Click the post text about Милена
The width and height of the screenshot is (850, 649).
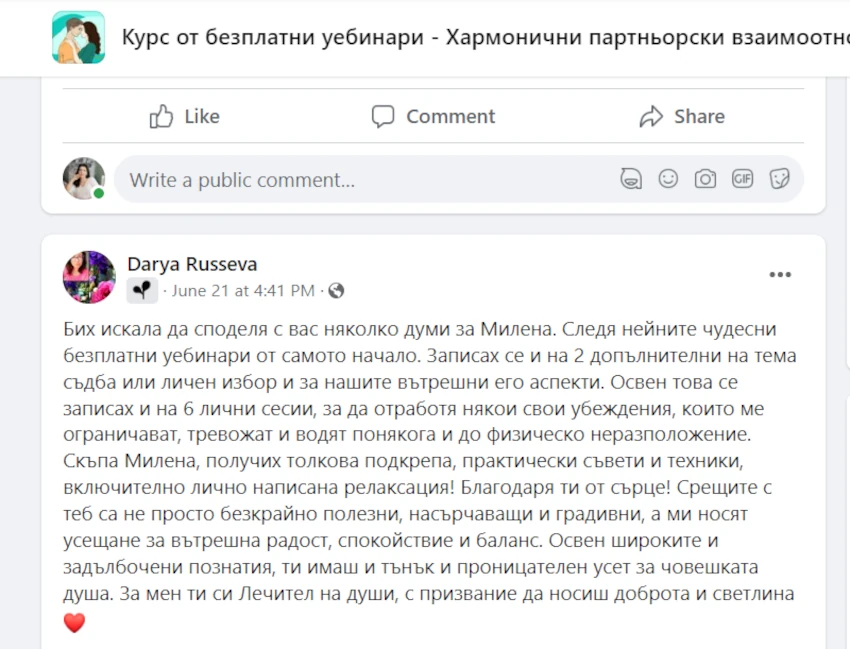tap(420, 461)
